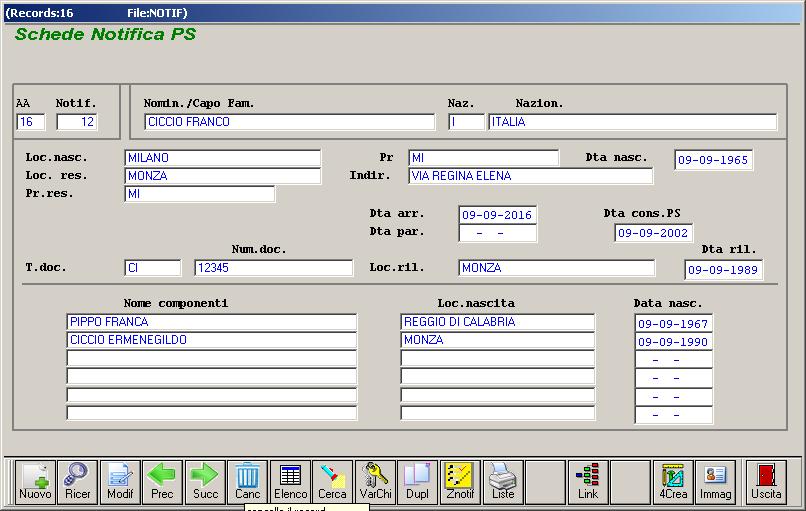This screenshot has width=806, height=511.
Task: Click Loc.nascita MONZA component field
Action: click(498, 340)
